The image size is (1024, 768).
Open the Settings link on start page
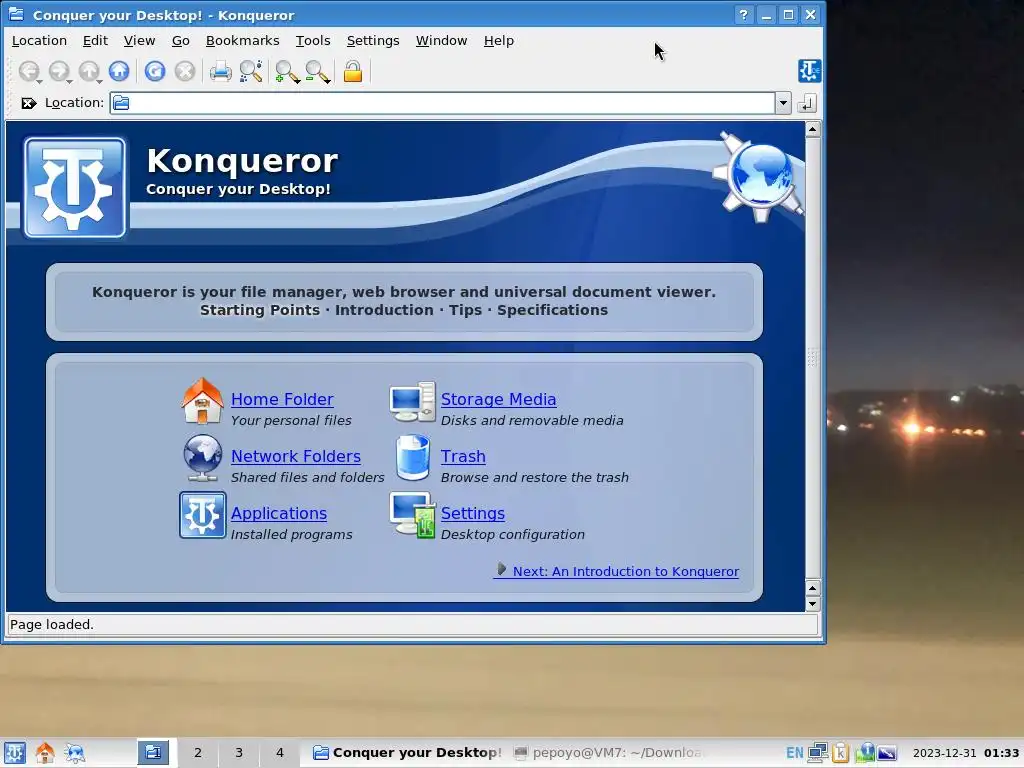tap(473, 513)
